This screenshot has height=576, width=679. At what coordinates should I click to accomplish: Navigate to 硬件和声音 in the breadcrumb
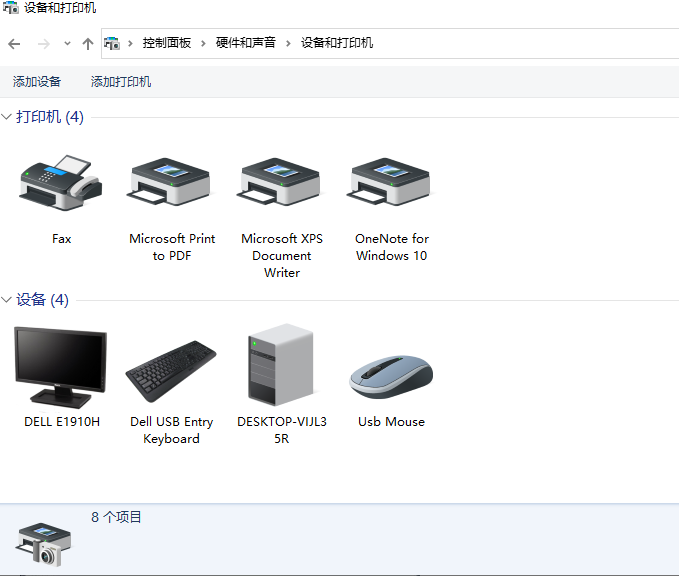click(x=246, y=43)
